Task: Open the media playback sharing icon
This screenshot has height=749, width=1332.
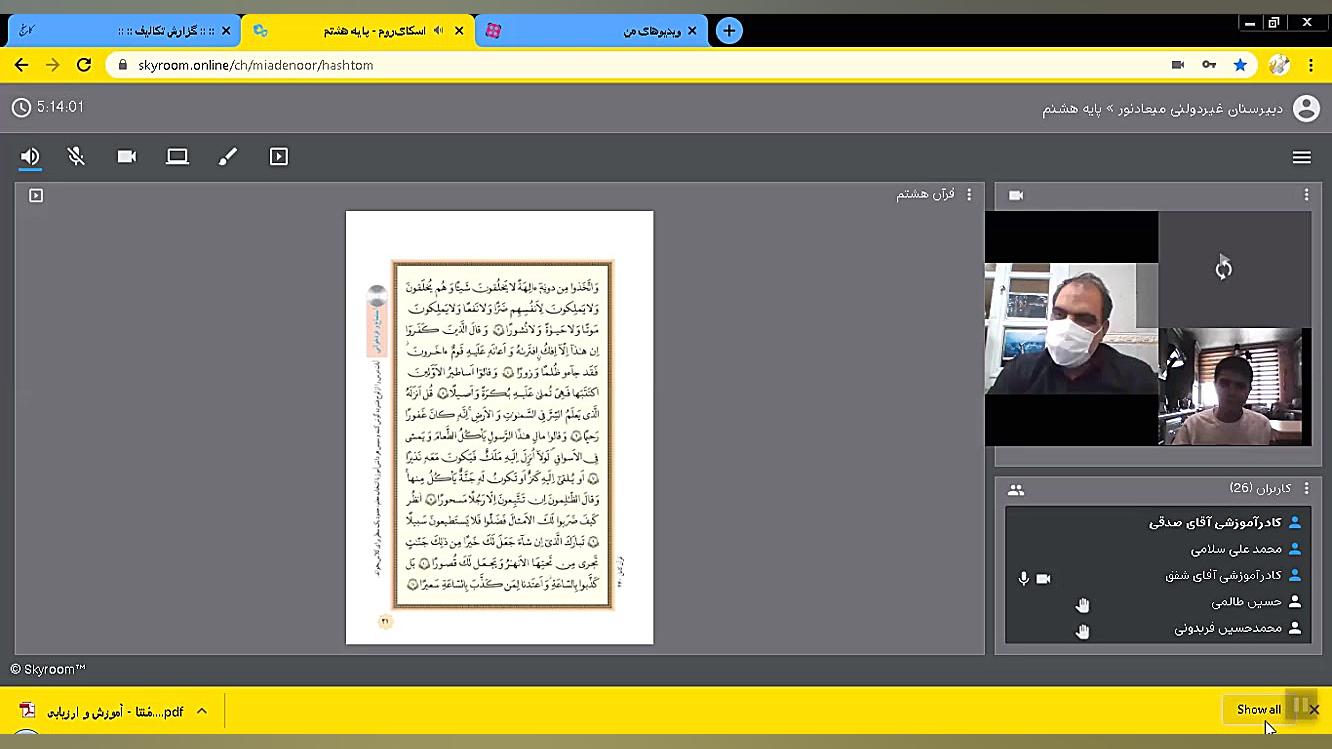Action: tap(278, 157)
